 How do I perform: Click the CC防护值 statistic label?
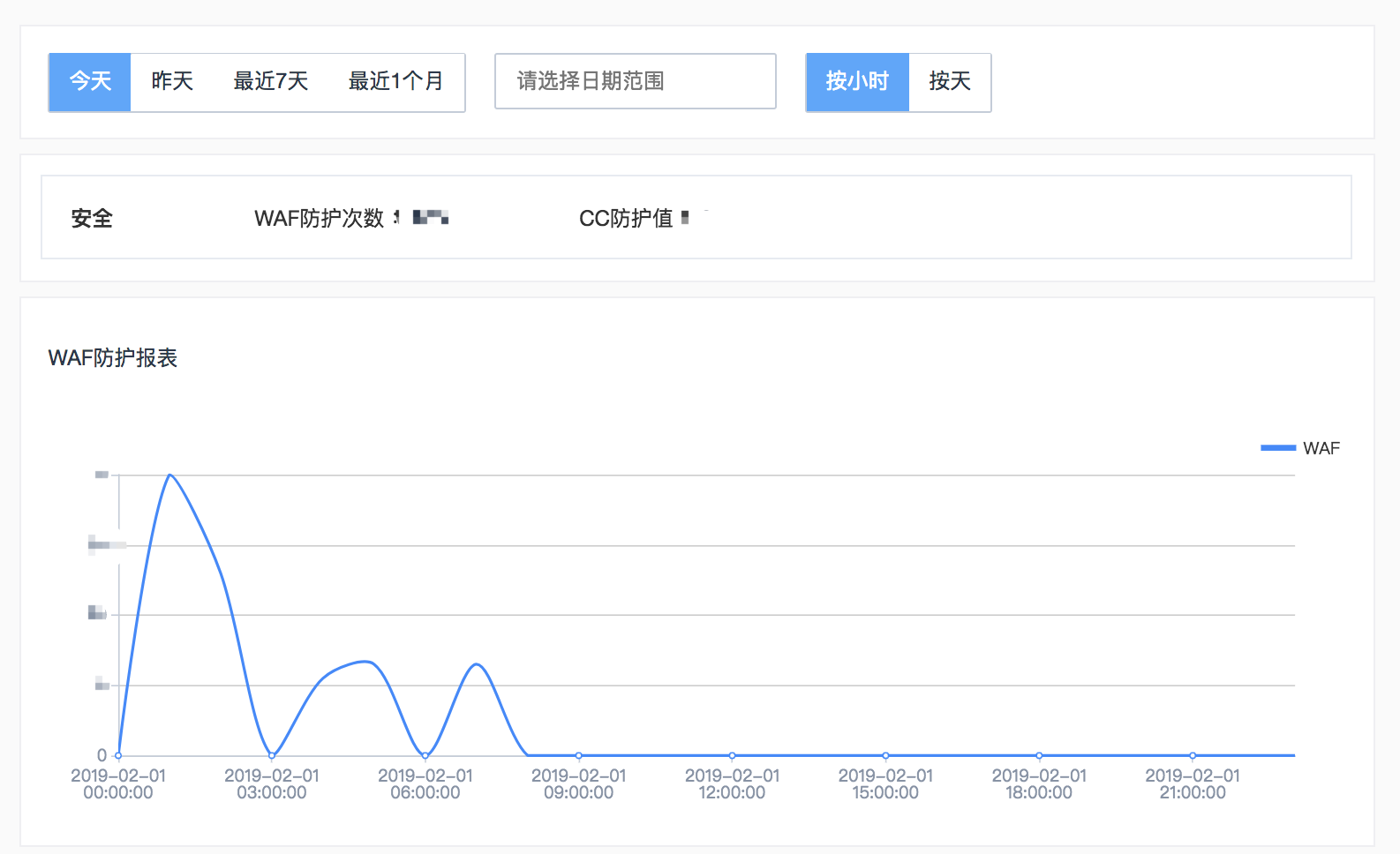(626, 218)
